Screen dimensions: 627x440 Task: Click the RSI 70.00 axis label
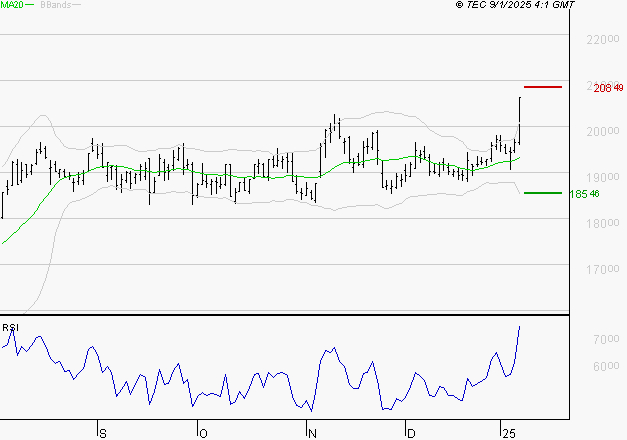pyautogui.click(x=606, y=339)
